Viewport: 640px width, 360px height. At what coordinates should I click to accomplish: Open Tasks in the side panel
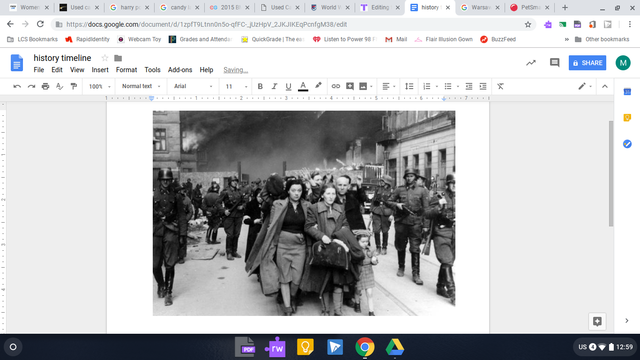click(x=627, y=144)
